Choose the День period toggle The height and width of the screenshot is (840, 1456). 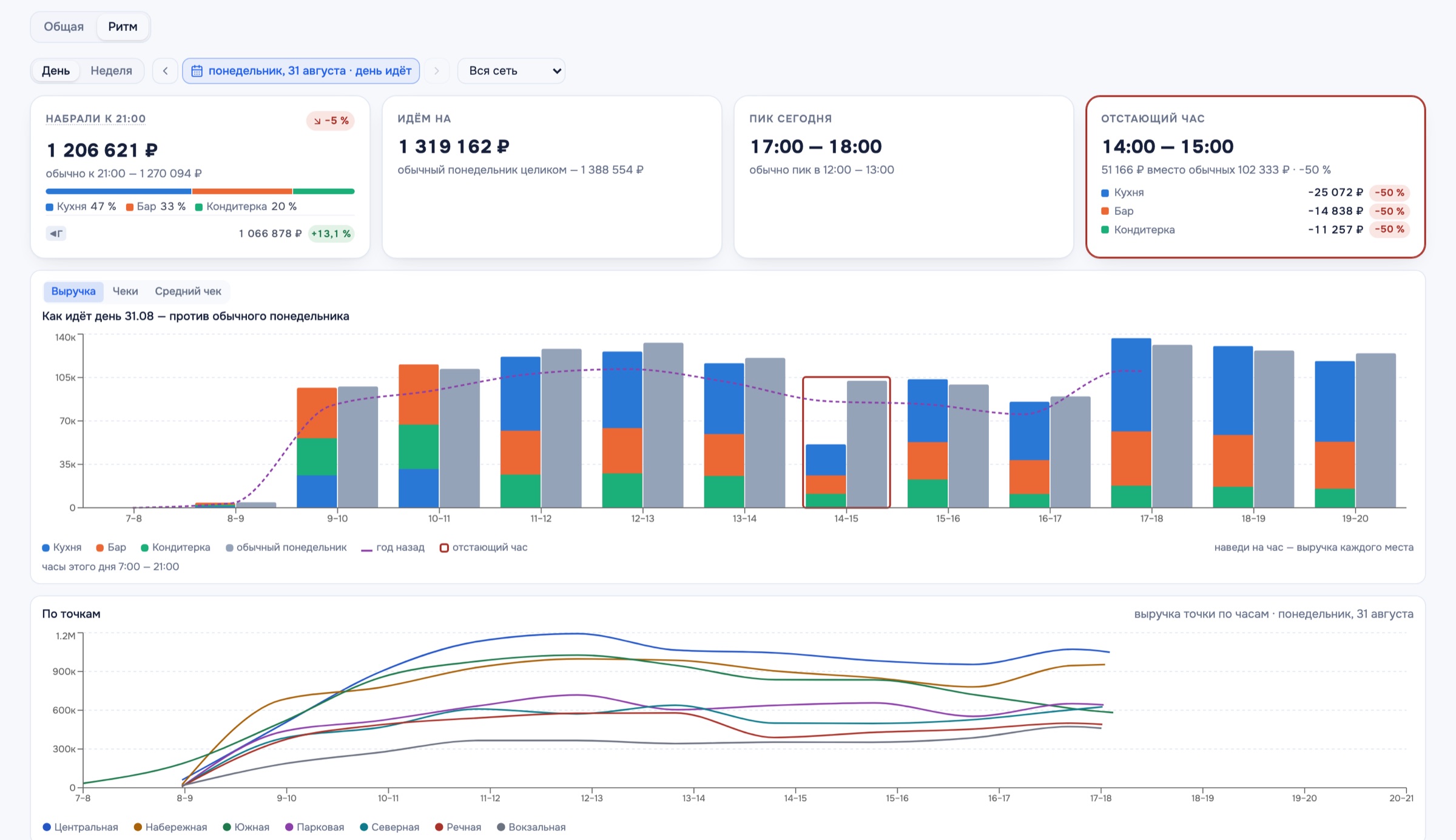[56, 70]
